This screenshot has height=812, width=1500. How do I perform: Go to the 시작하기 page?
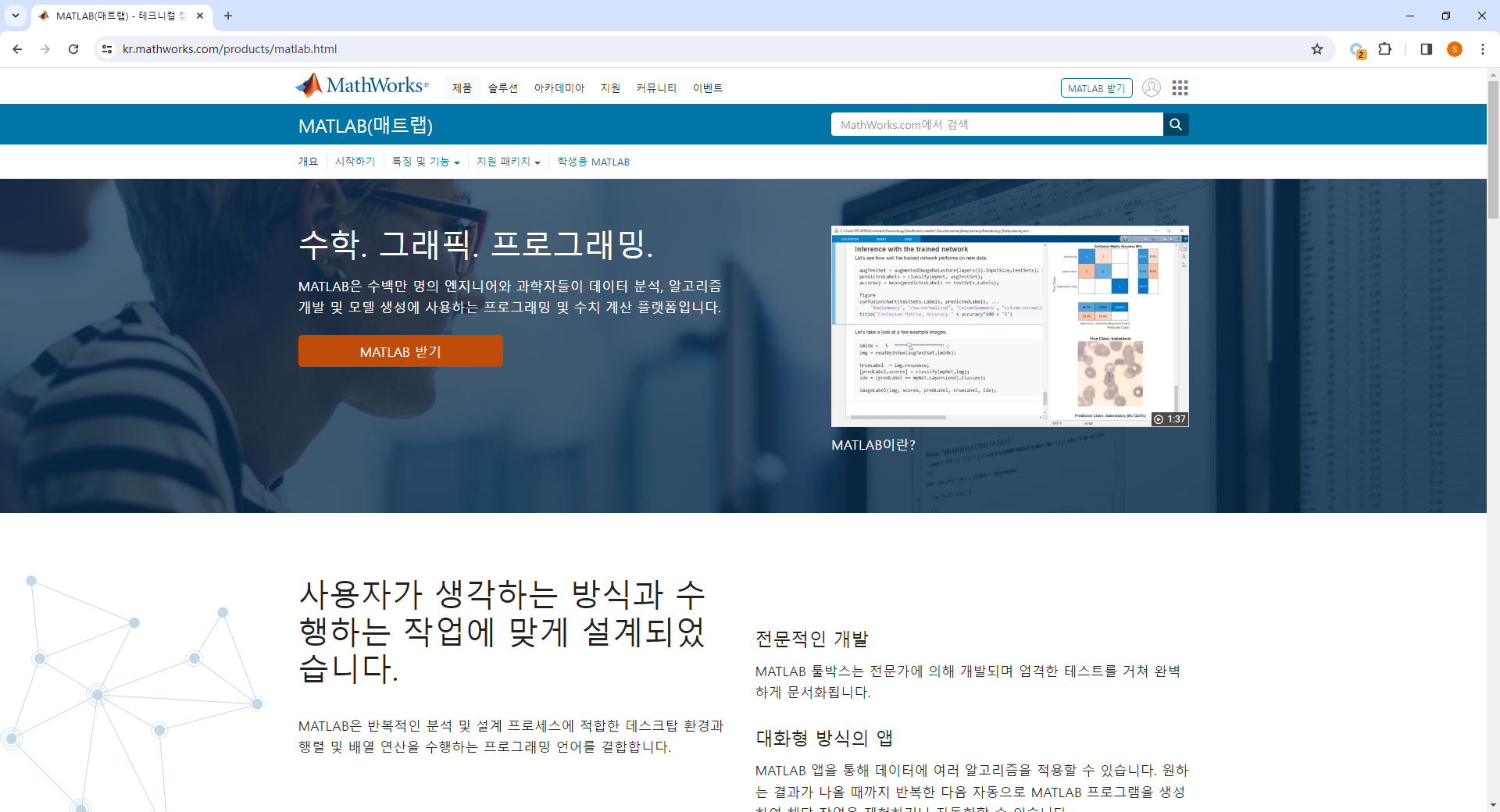click(355, 162)
